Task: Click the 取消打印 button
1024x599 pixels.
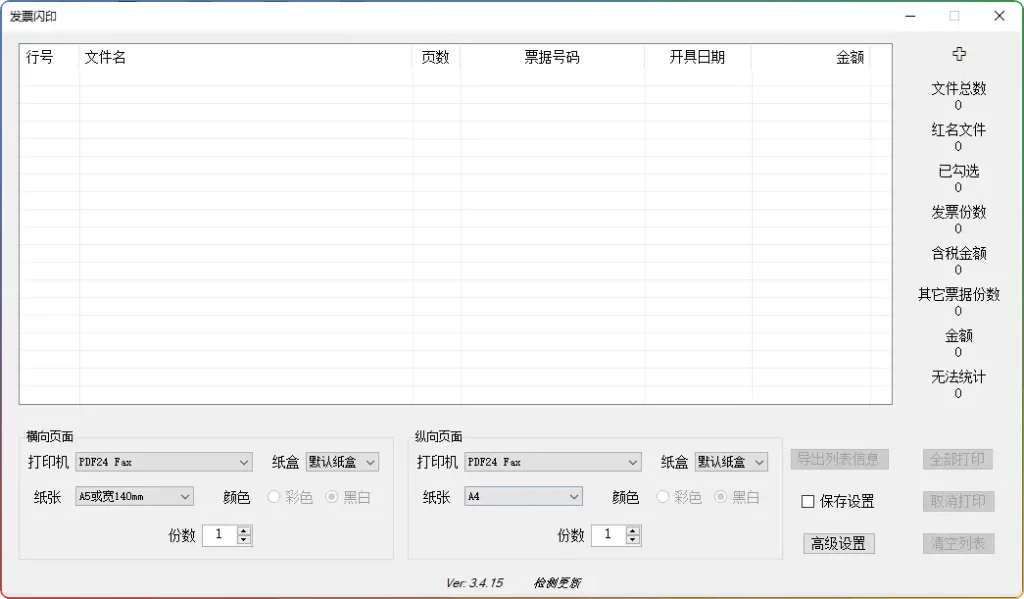Action: [x=957, y=501]
